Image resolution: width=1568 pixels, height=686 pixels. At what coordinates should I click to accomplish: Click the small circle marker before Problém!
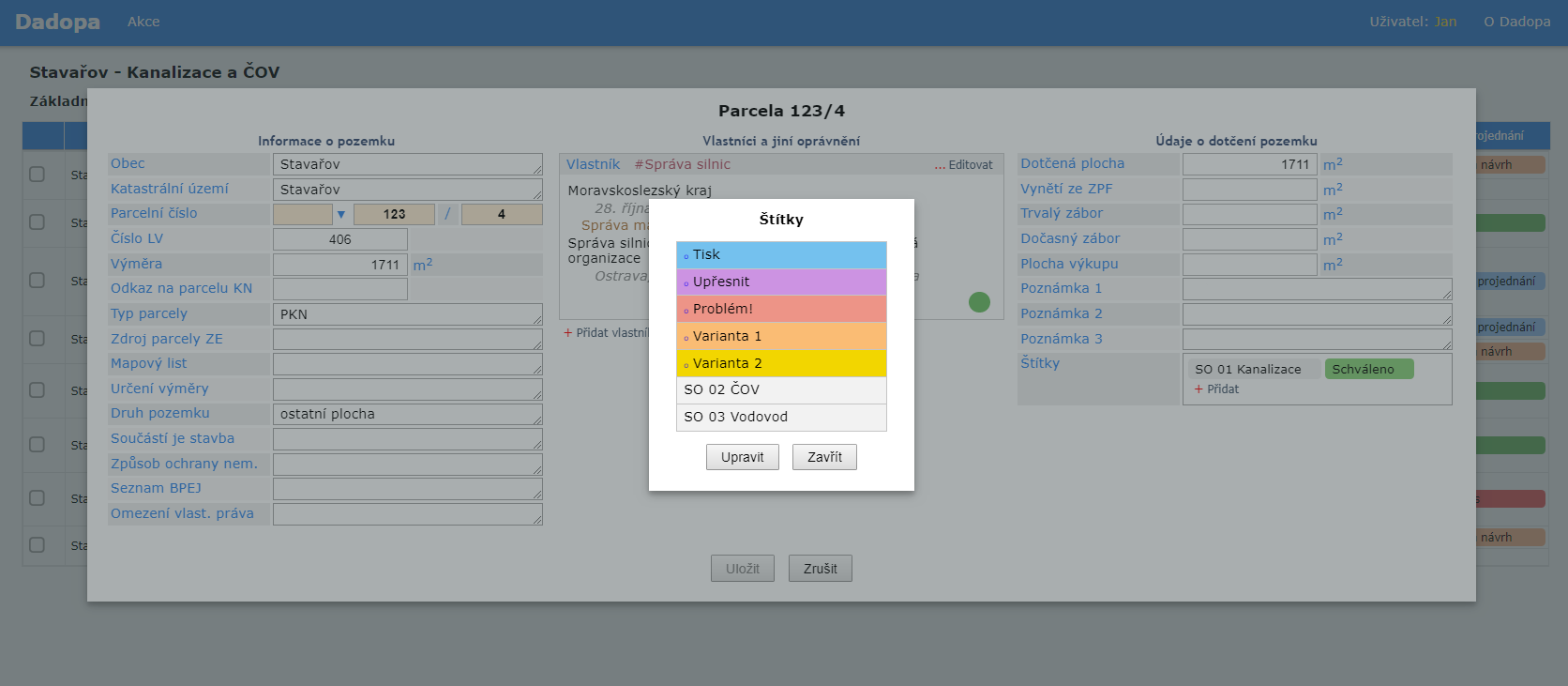coord(686,311)
